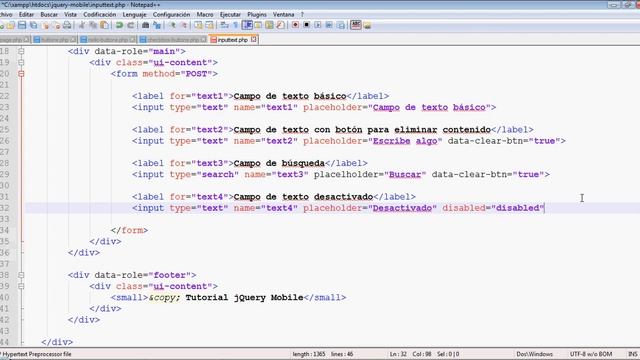Open the Replace dialog from the toolbar icon

[x=157, y=25]
